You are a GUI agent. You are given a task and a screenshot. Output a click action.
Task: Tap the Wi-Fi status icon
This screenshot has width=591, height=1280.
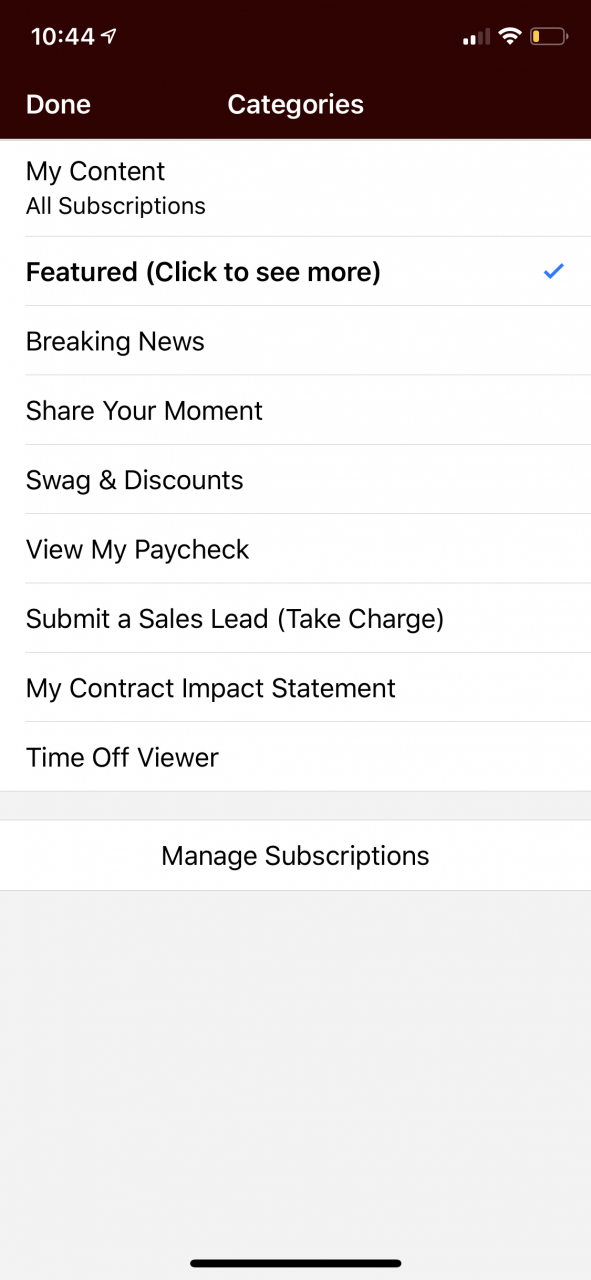click(510, 37)
